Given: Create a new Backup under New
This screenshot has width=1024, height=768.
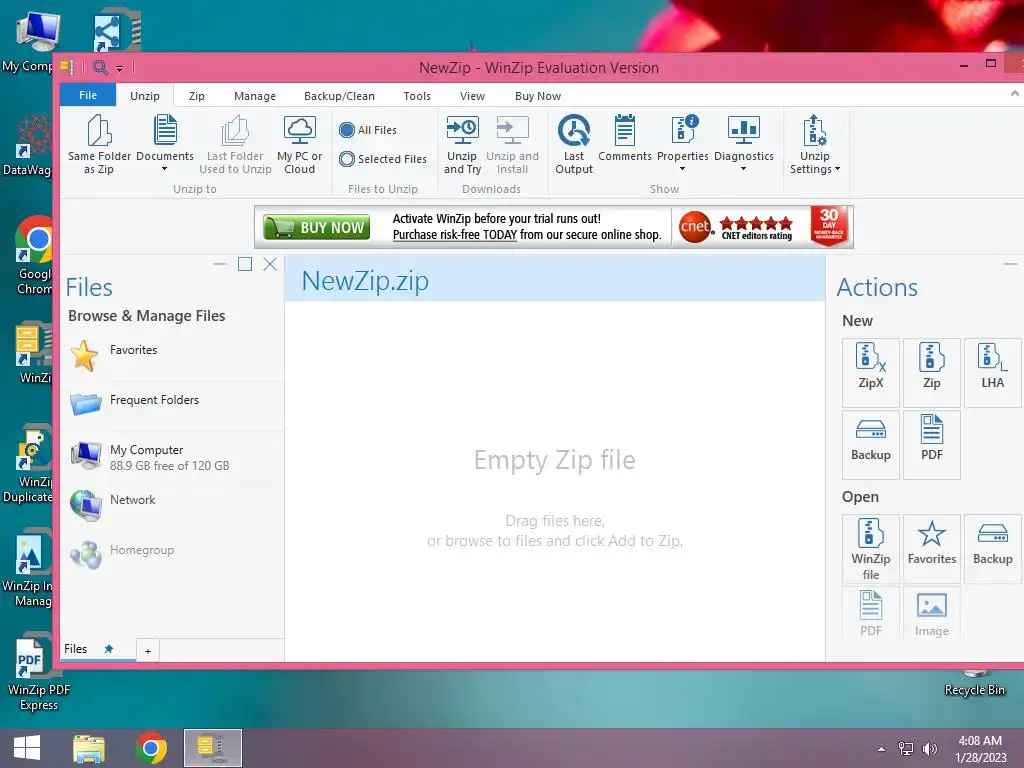Looking at the screenshot, I should (x=871, y=444).
